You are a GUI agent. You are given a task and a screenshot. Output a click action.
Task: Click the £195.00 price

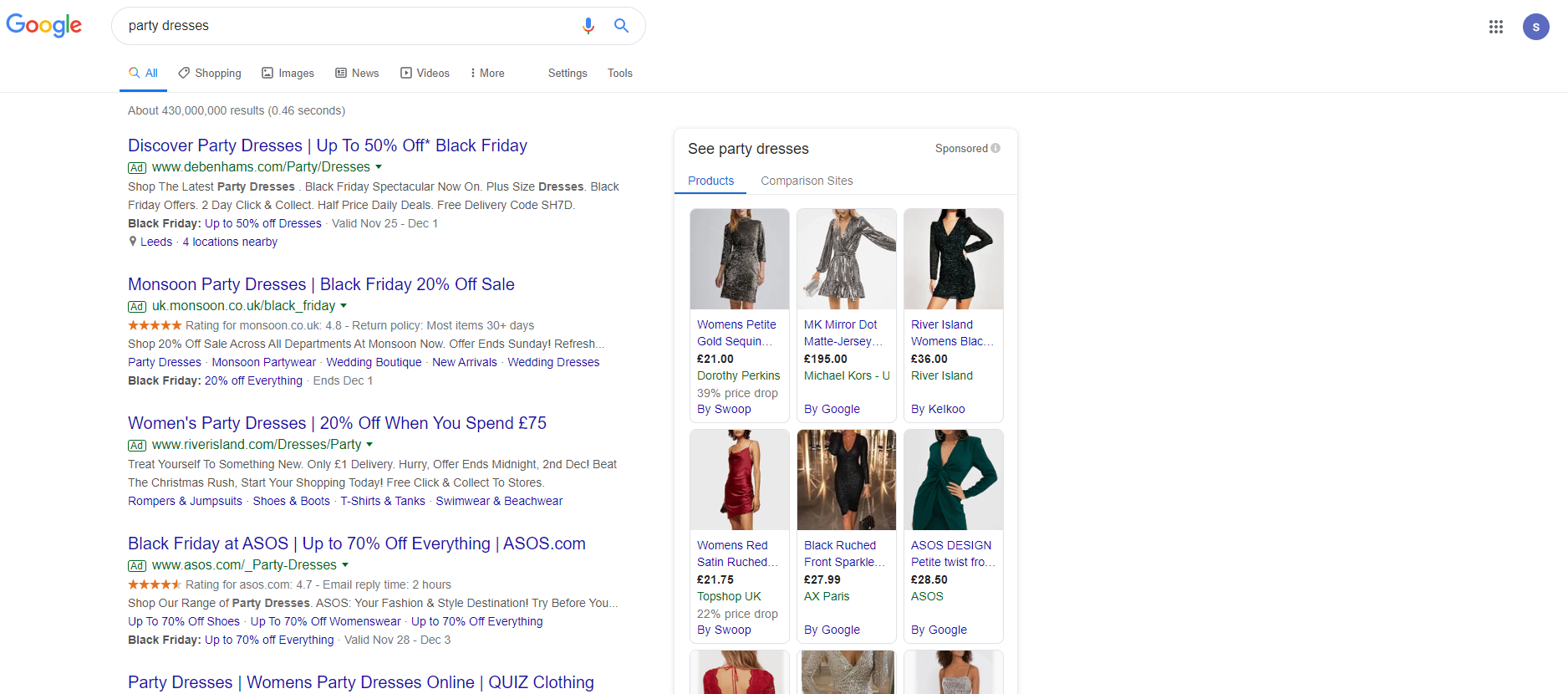coord(826,359)
